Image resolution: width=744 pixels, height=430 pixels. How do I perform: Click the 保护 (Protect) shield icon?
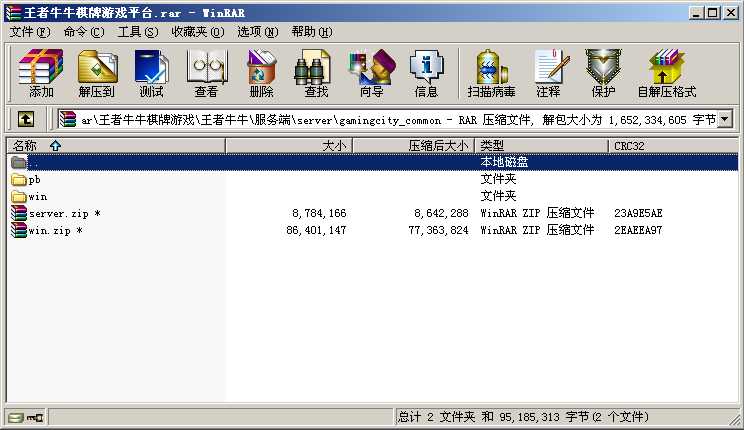603,73
